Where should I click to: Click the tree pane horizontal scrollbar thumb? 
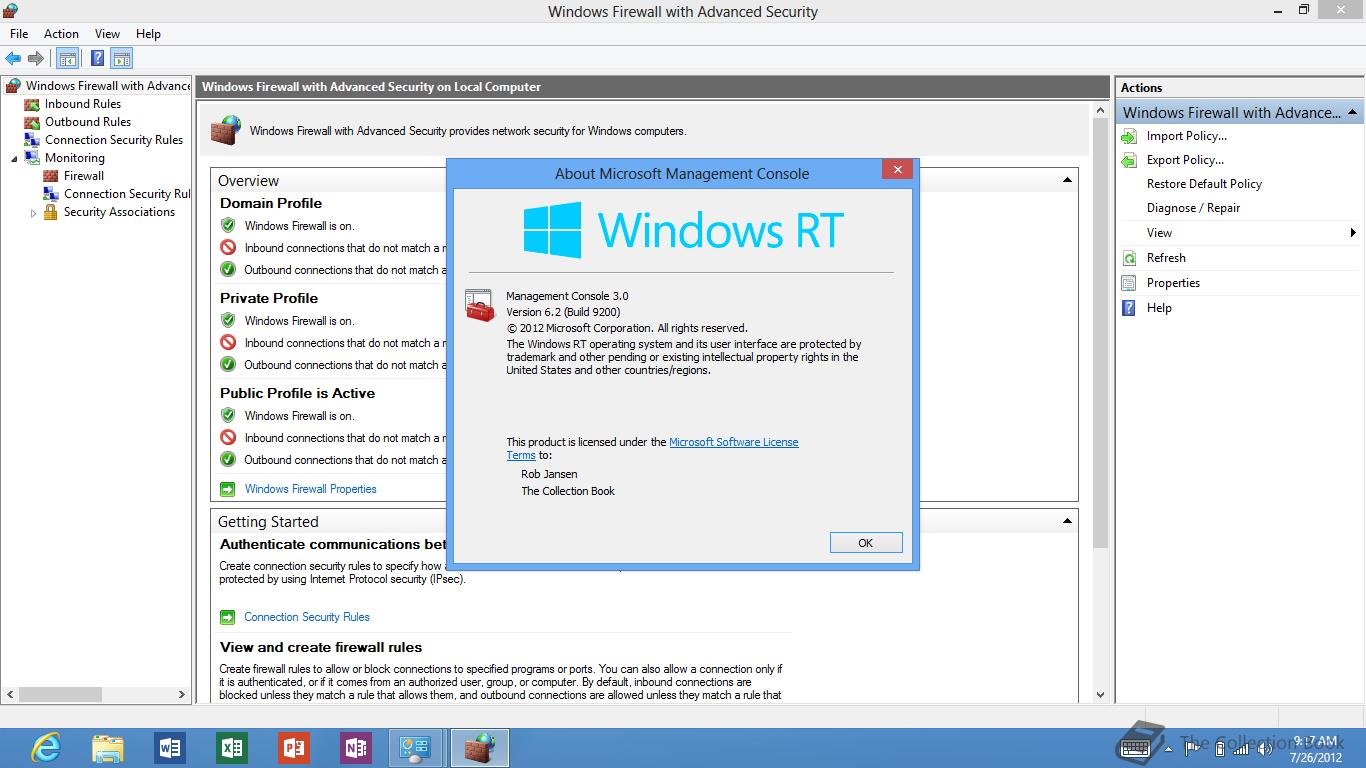[x=59, y=694]
